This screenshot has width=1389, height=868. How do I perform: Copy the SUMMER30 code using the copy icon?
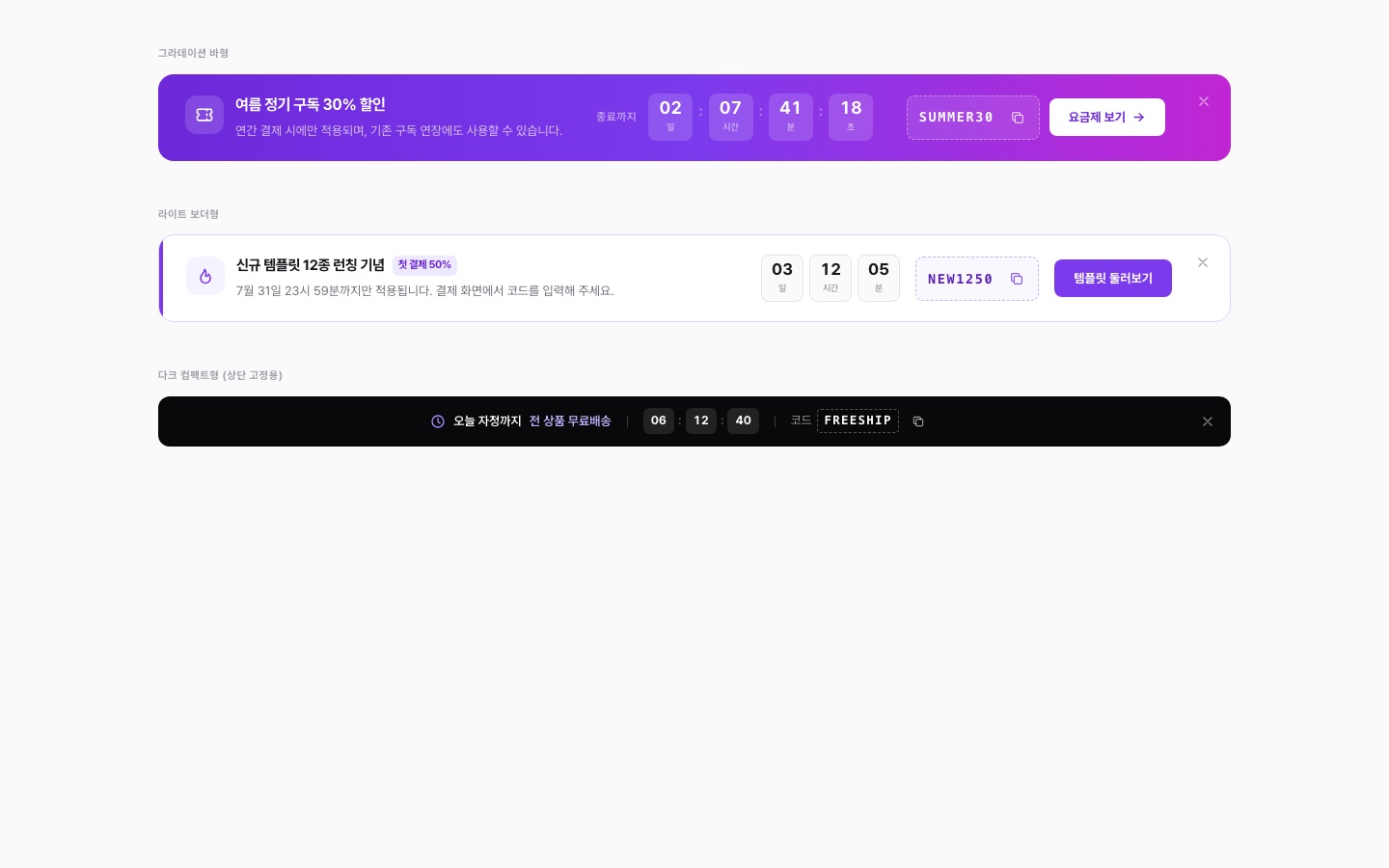coord(1018,118)
